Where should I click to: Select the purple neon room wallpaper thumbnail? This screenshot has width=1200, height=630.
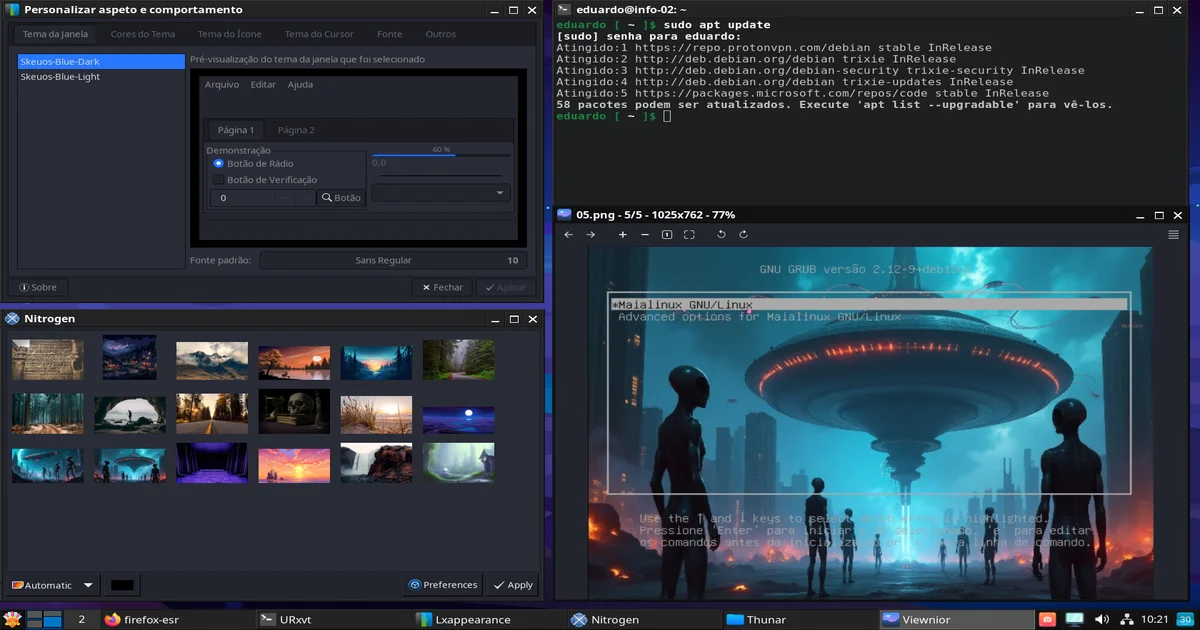pyautogui.click(x=212, y=463)
